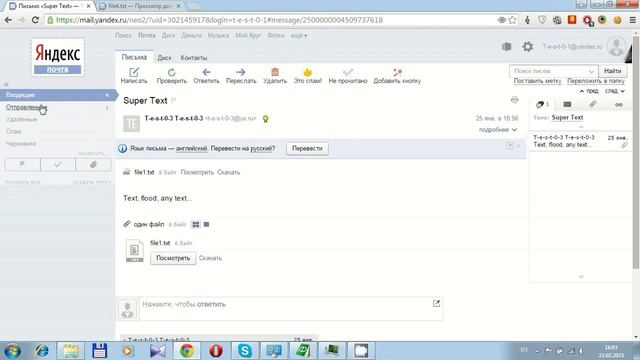Filter by flagged messages button in sidebar
This screenshot has width=640, height=360.
[x=22, y=164]
